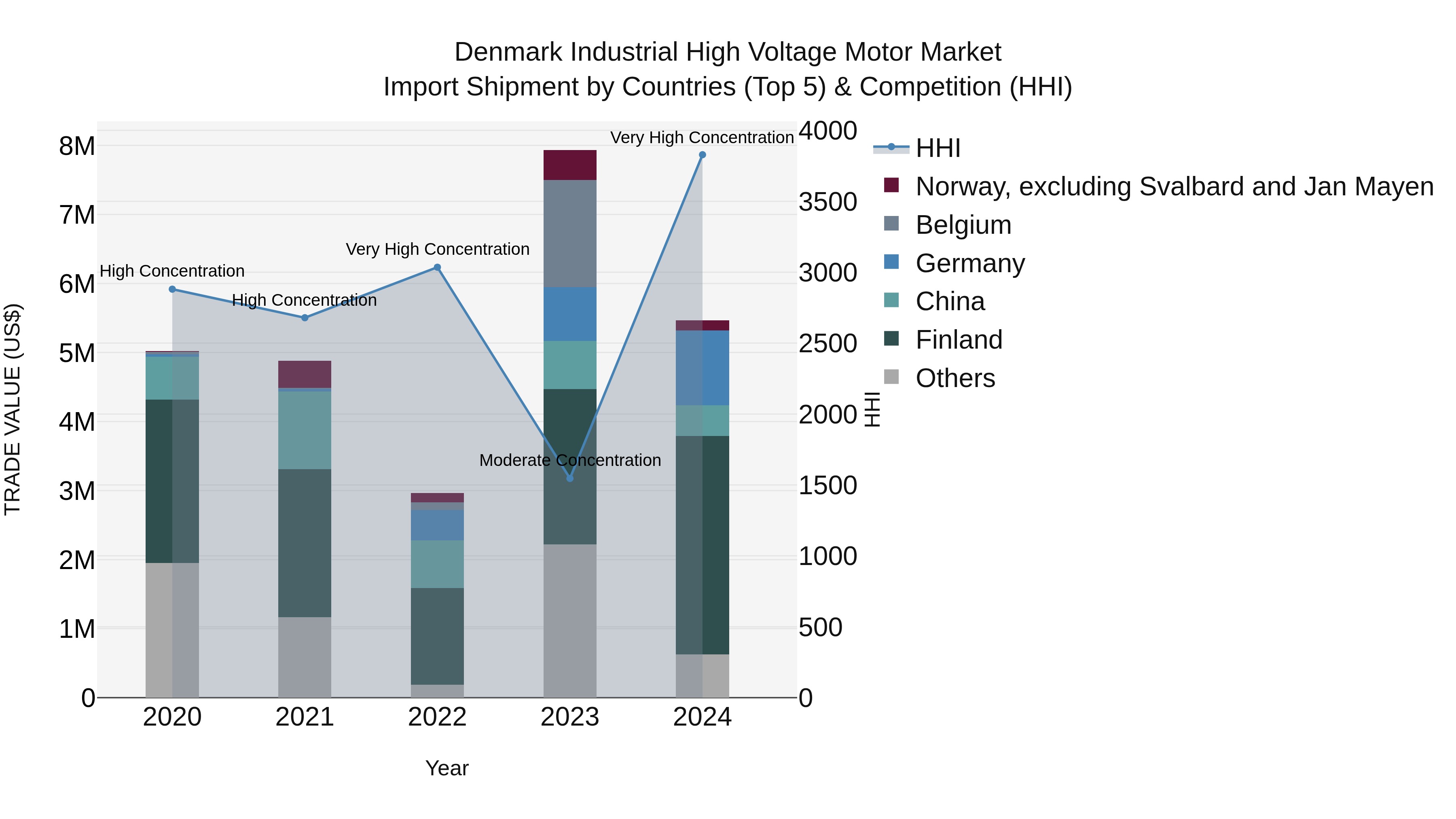Click the chart title text

pos(728,69)
